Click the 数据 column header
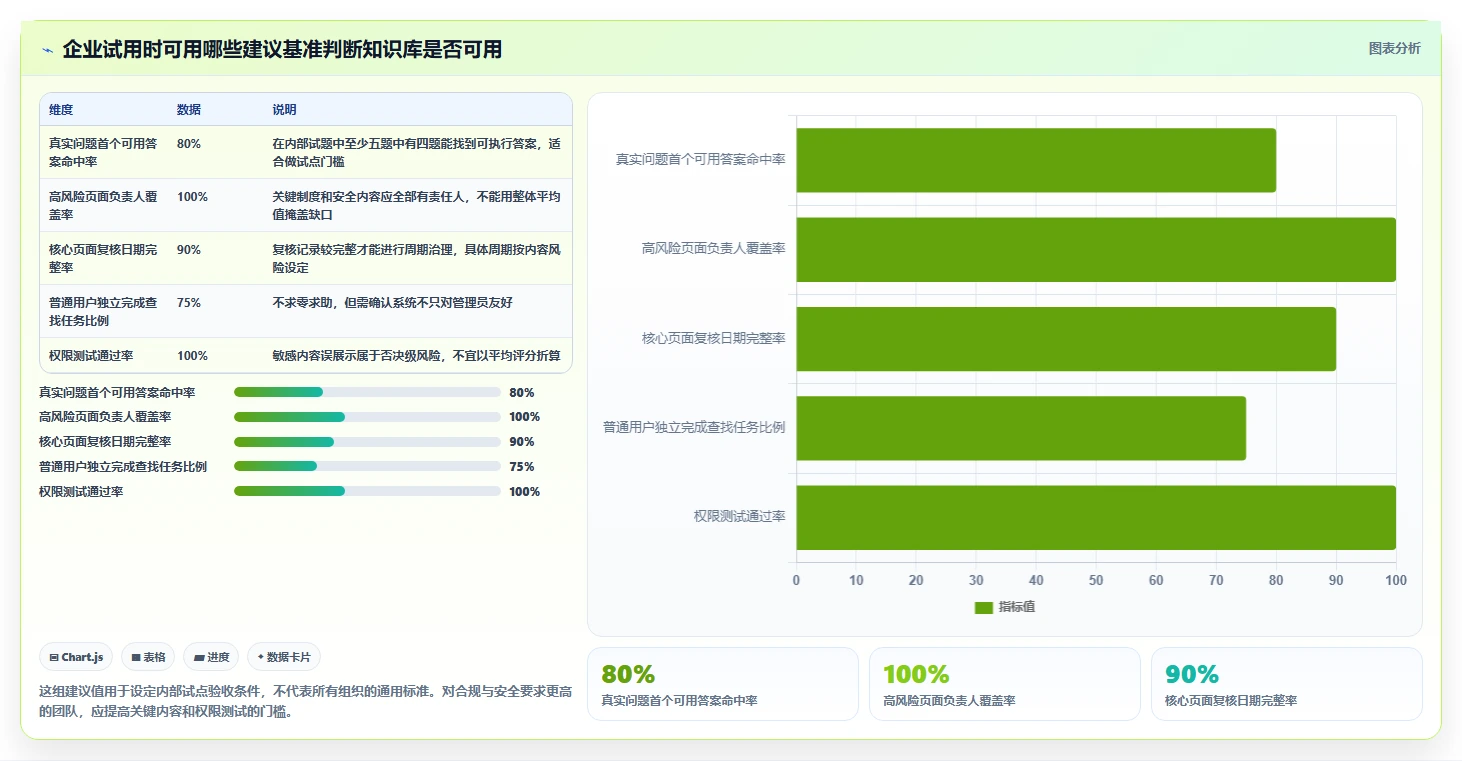 click(189, 110)
